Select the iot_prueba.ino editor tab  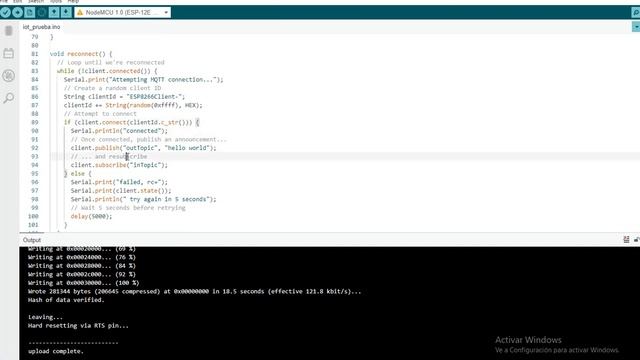coord(42,27)
